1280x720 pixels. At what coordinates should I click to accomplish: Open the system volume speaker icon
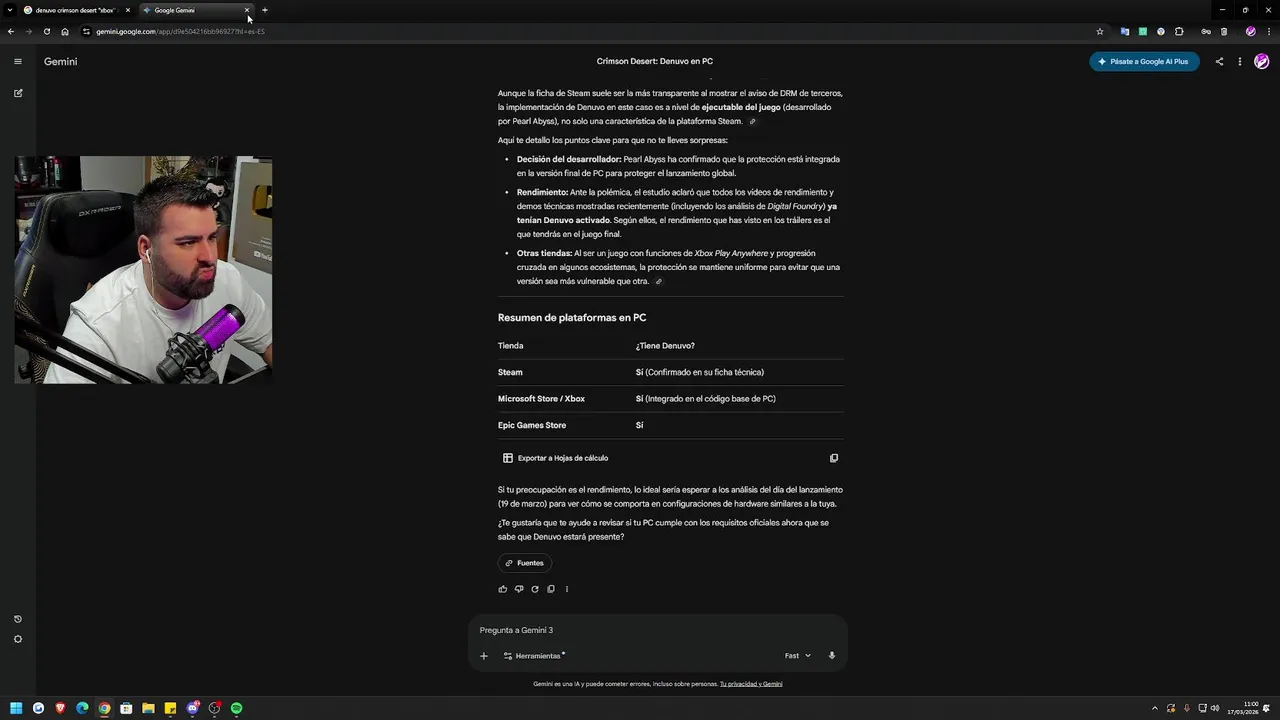(x=1215, y=708)
